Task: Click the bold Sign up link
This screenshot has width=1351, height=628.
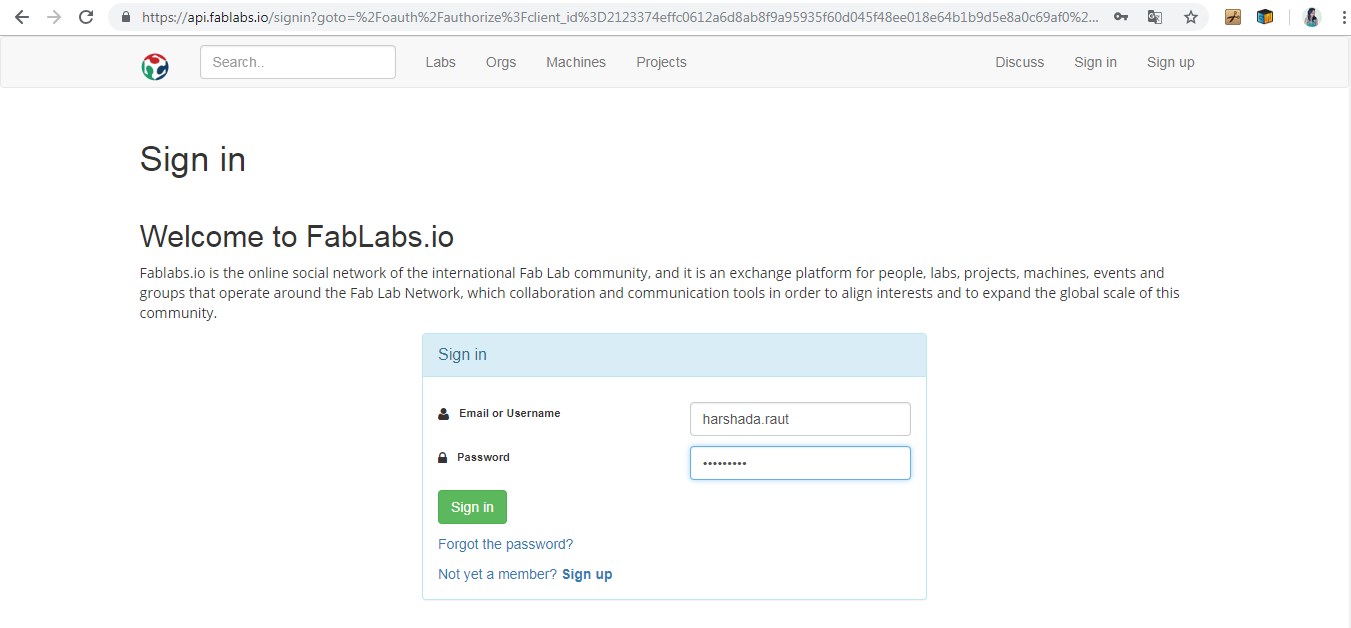Action: (x=587, y=574)
